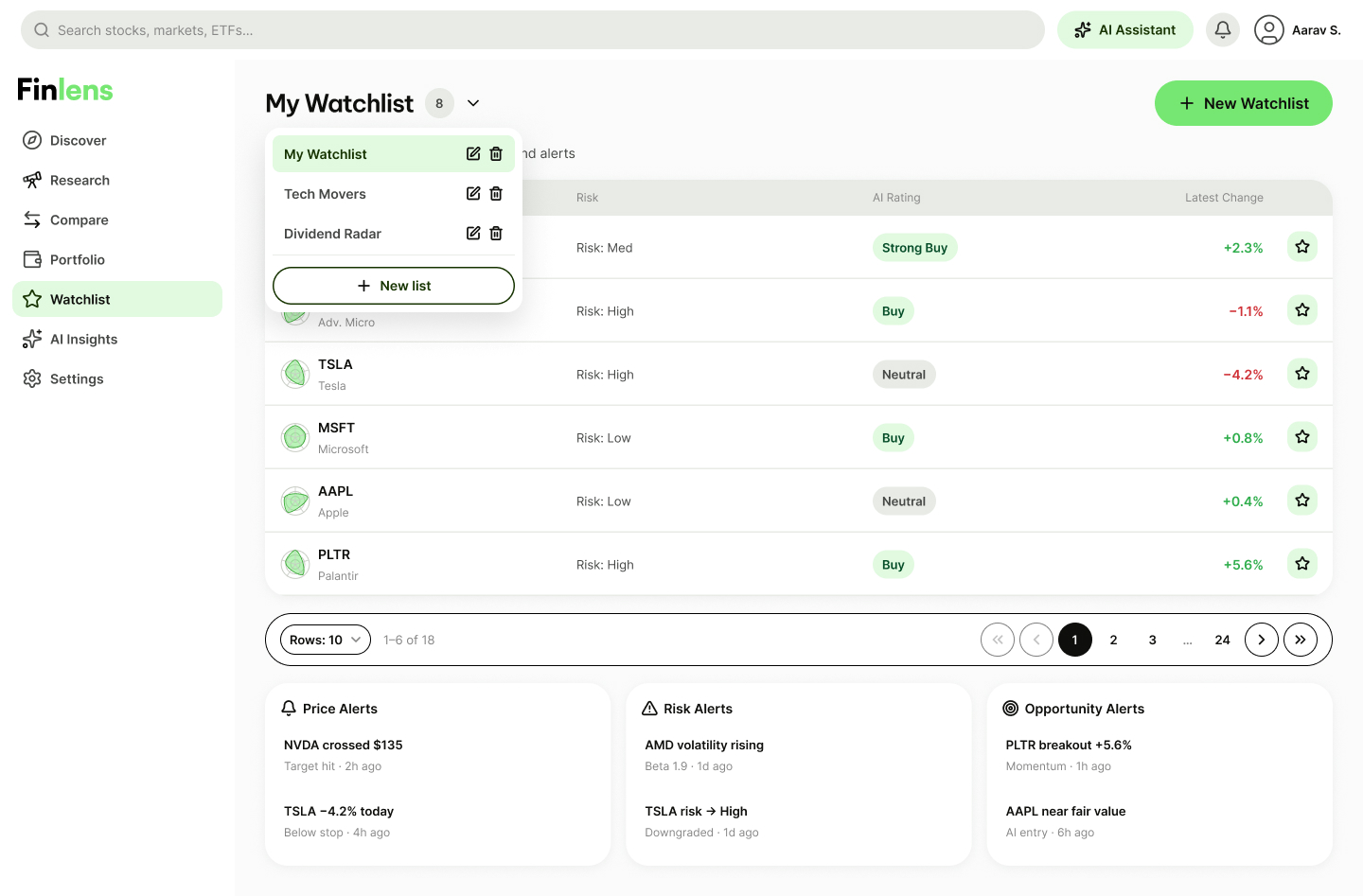Viewport: 1363px width, 896px height.
Task: Delete the My Watchlist list
Action: click(x=496, y=154)
